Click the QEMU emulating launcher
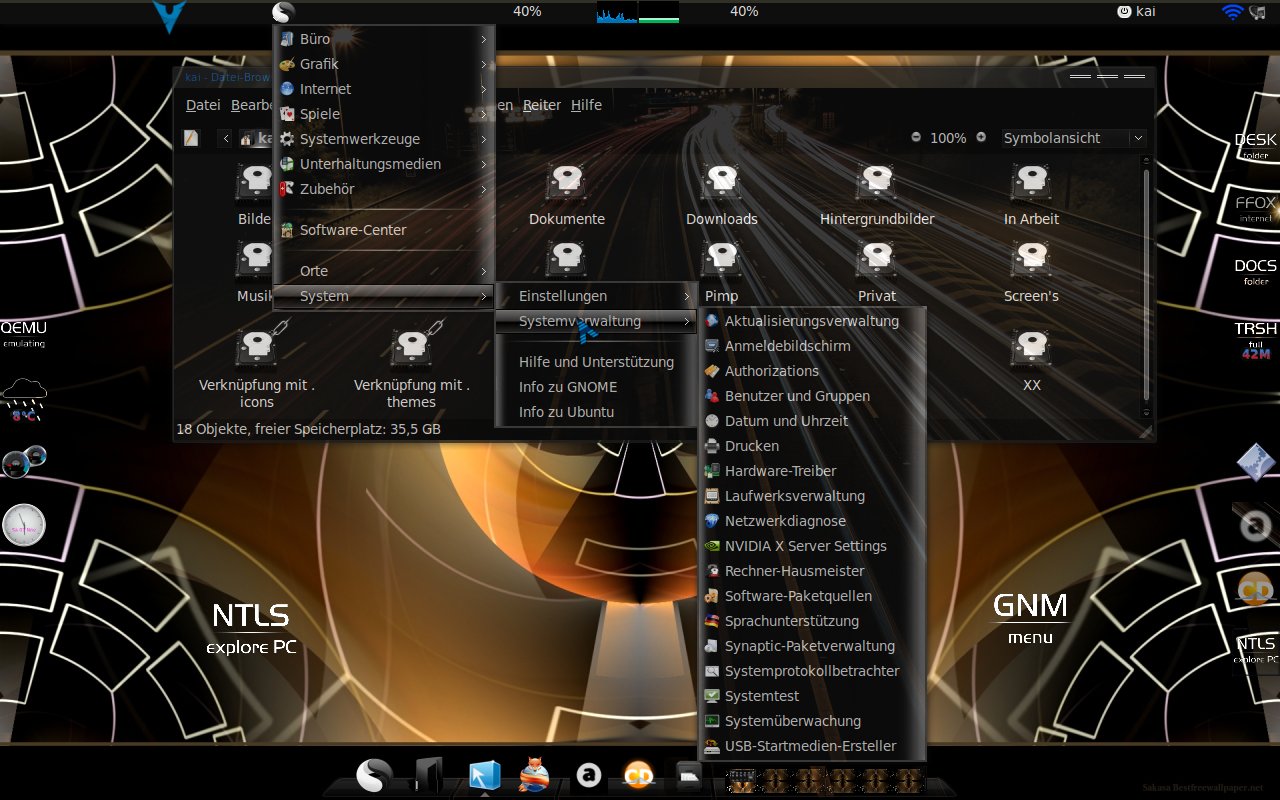This screenshot has height=800, width=1280. click(x=23, y=333)
